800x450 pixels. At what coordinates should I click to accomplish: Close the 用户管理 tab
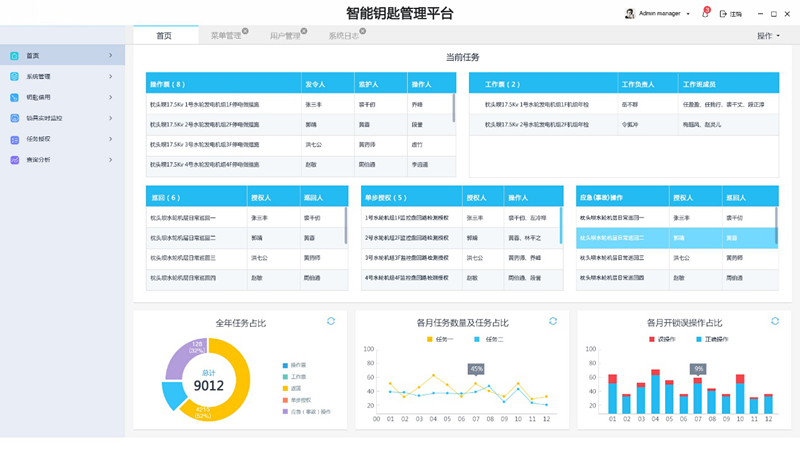(x=305, y=32)
